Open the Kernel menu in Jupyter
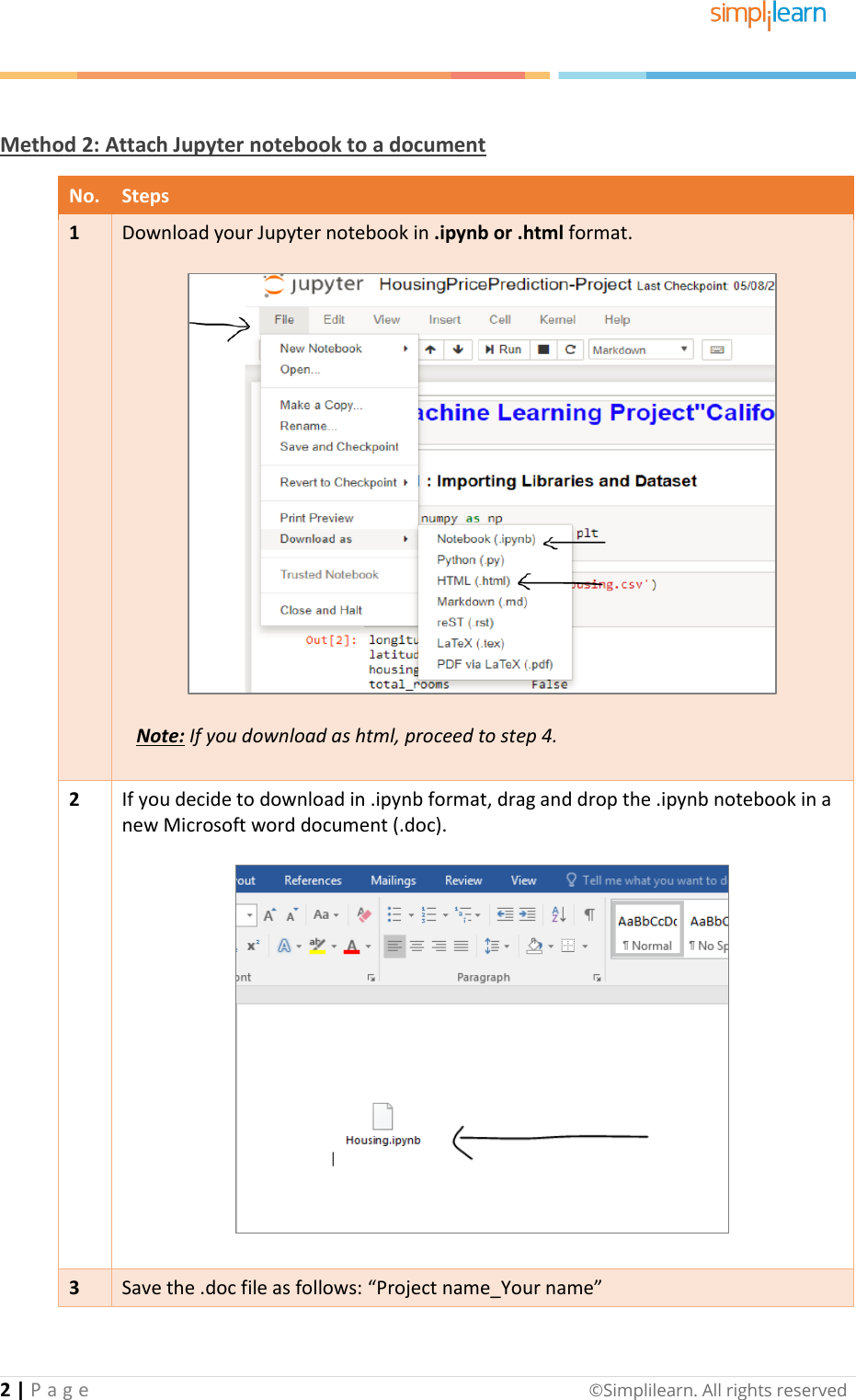856x1400 pixels. [x=557, y=319]
